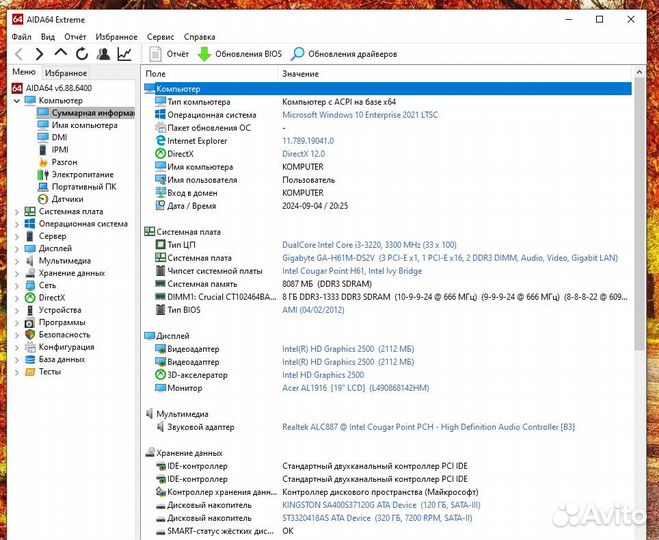The image size is (659, 540).
Task: Click the Конфигурация tree icon
Action: click(x=30, y=347)
